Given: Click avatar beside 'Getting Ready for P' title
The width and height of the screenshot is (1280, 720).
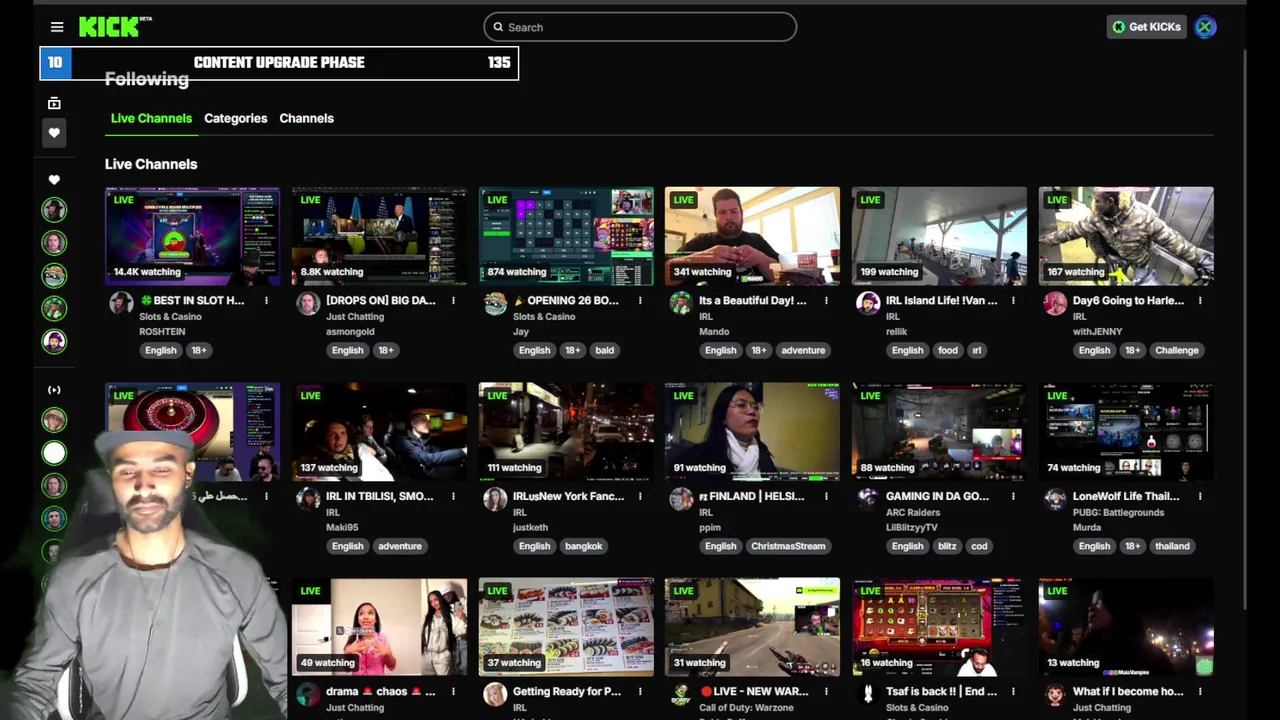Looking at the screenshot, I should [495, 695].
